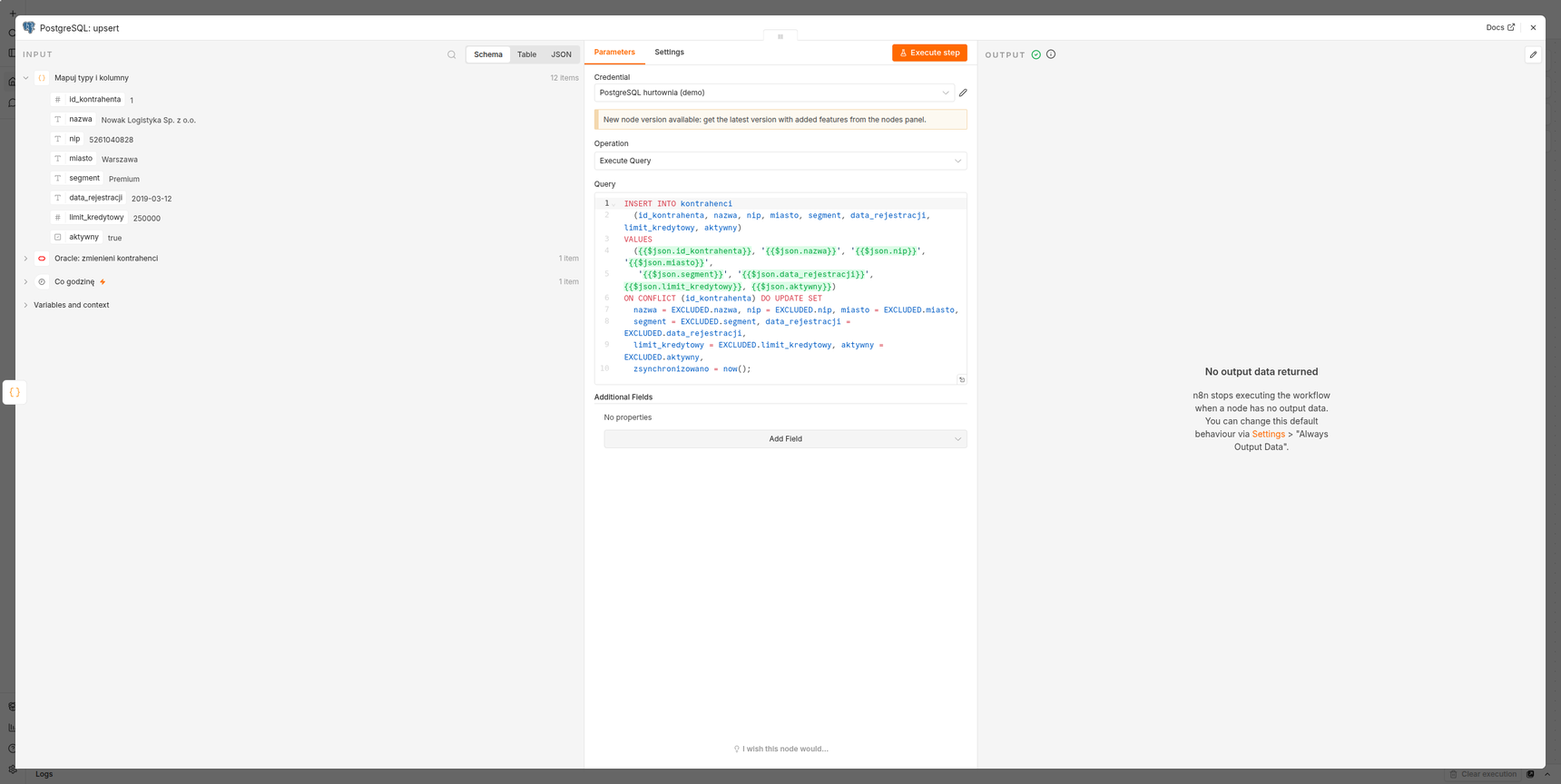Open the Operation dropdown Execute Query
Screen dimensions: 1561x784
[780, 161]
